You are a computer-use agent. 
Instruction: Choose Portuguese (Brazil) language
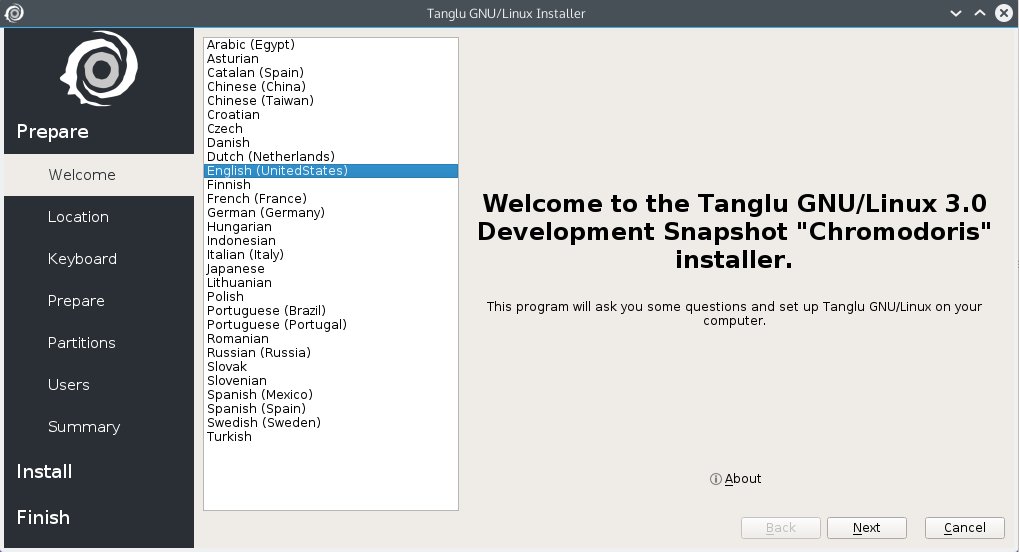331,311
